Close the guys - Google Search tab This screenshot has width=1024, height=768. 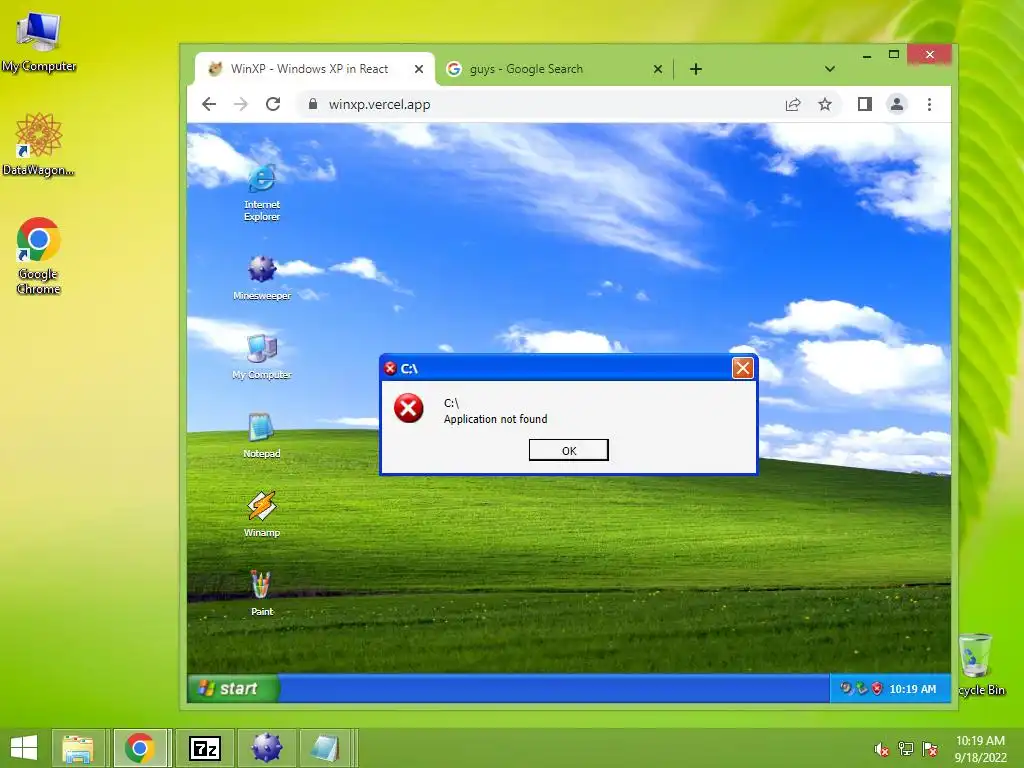(x=658, y=69)
